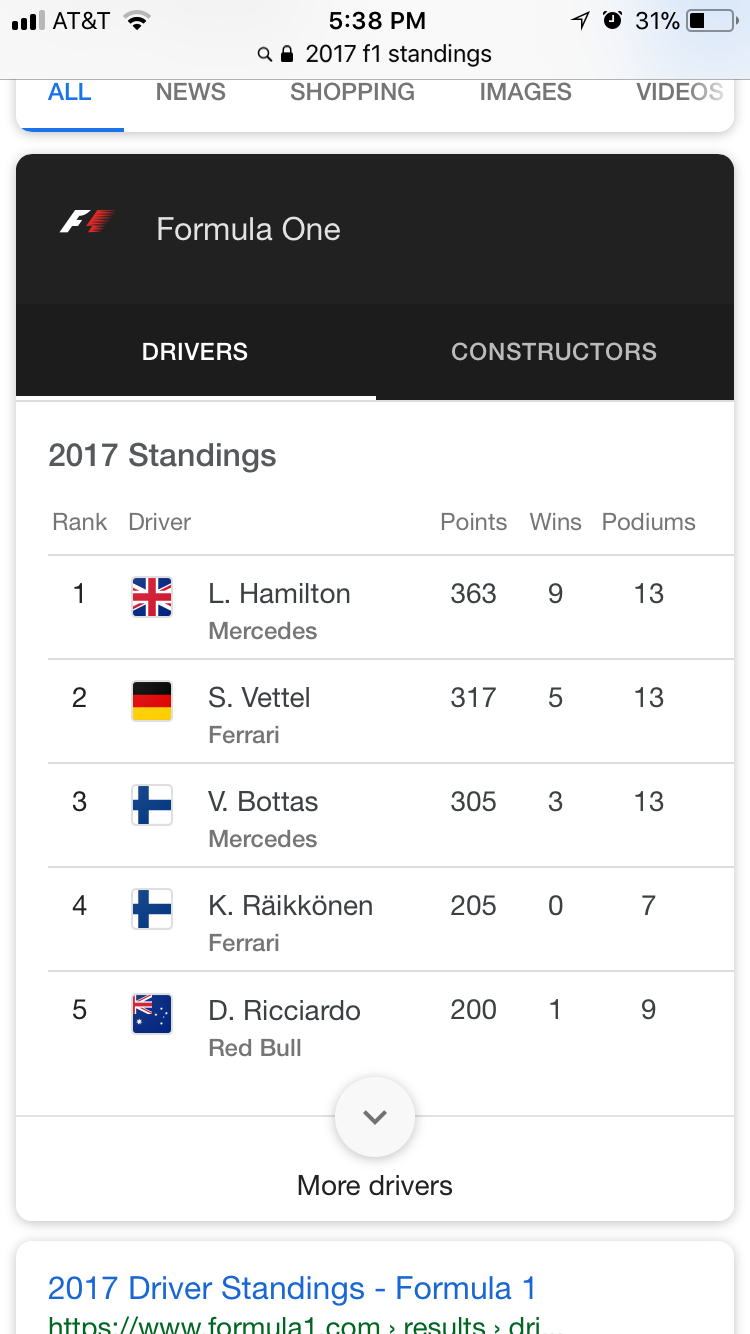Tap the British flag next to Hamilton
Image resolution: width=750 pixels, height=1334 pixels.
[x=152, y=597]
